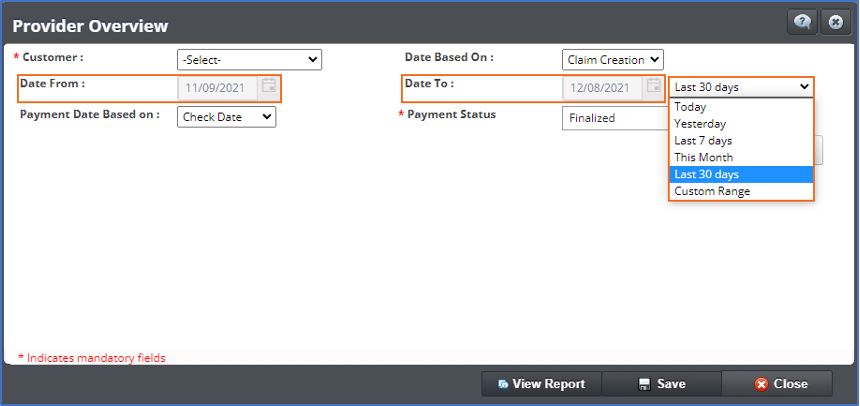
Task: Open Payment Date Based on dropdown
Action: (x=226, y=117)
